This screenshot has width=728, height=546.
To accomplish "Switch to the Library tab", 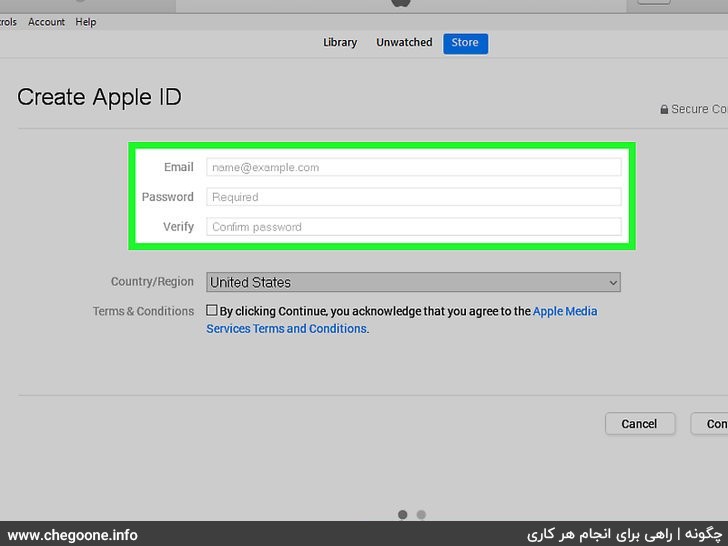I will tap(340, 43).
